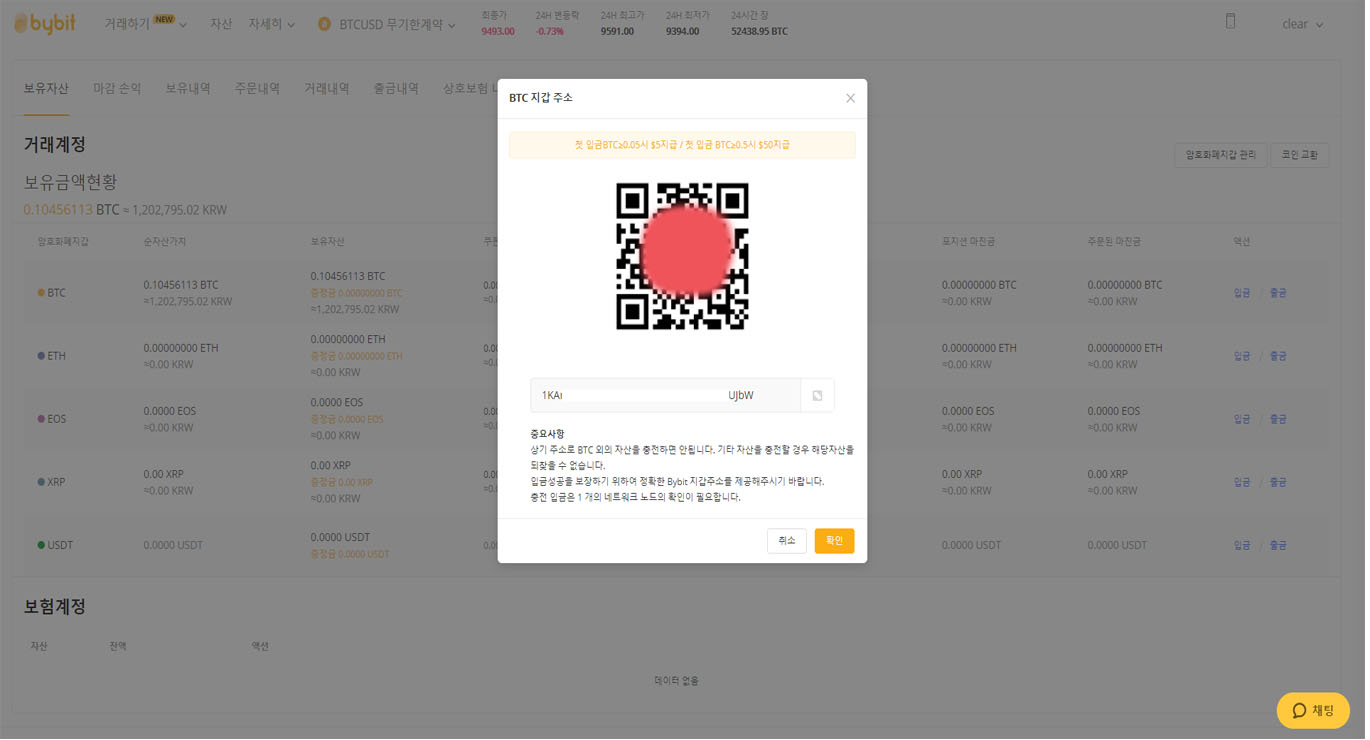Switch to the 보유내역 tab
1370x740 pixels.
point(188,88)
